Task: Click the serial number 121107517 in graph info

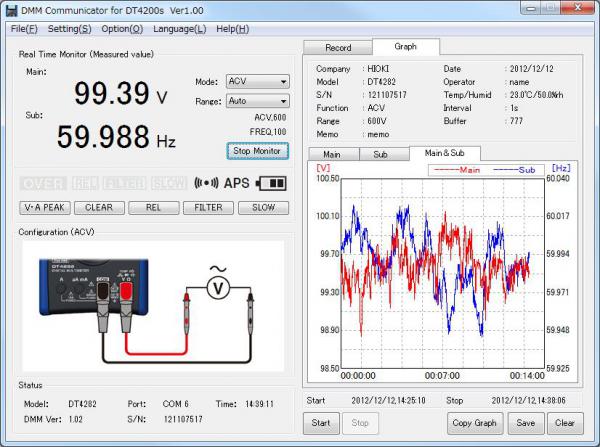Action: 387,95
